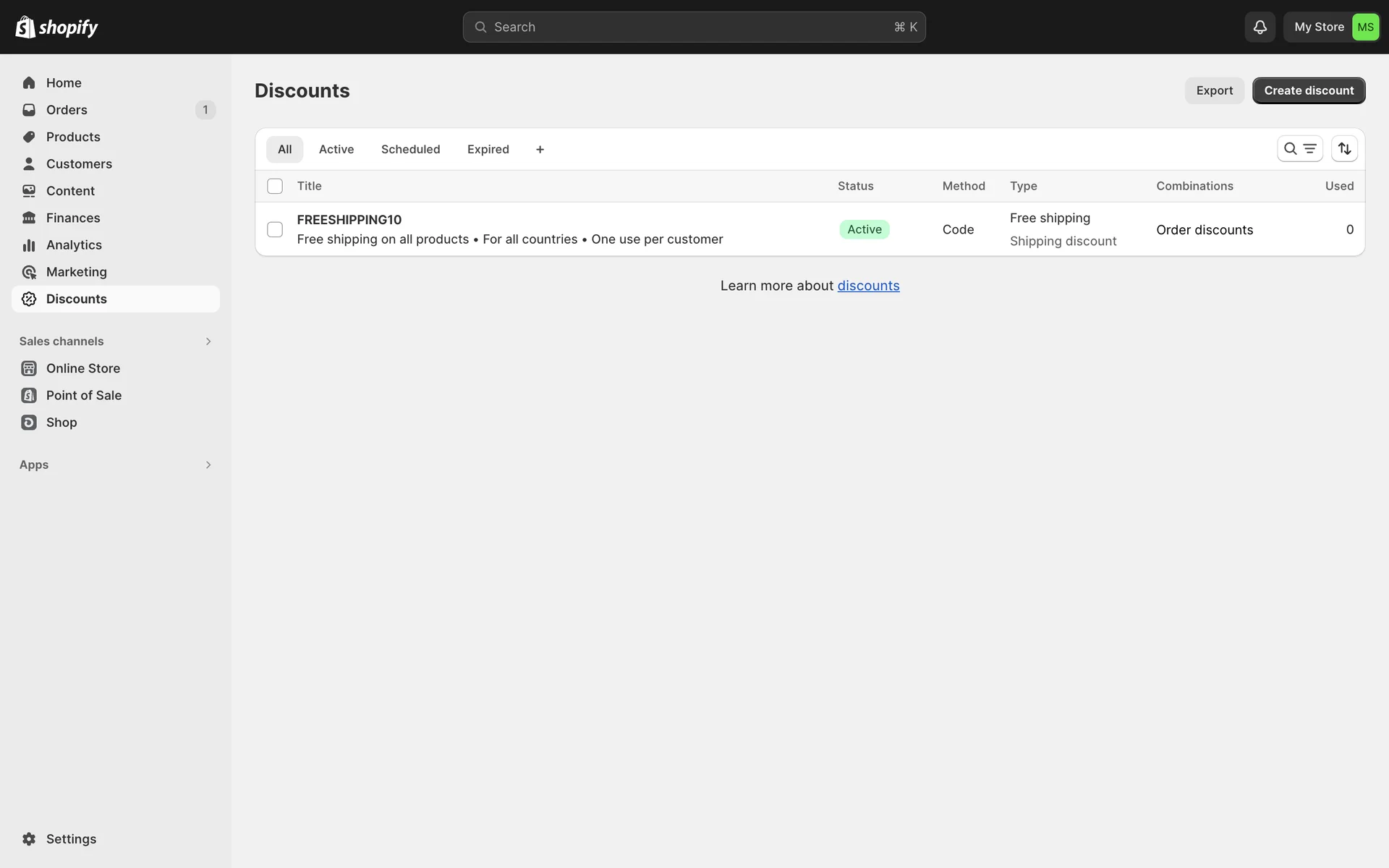Open Settings gear in sidebar
The width and height of the screenshot is (1389, 868).
click(29, 838)
